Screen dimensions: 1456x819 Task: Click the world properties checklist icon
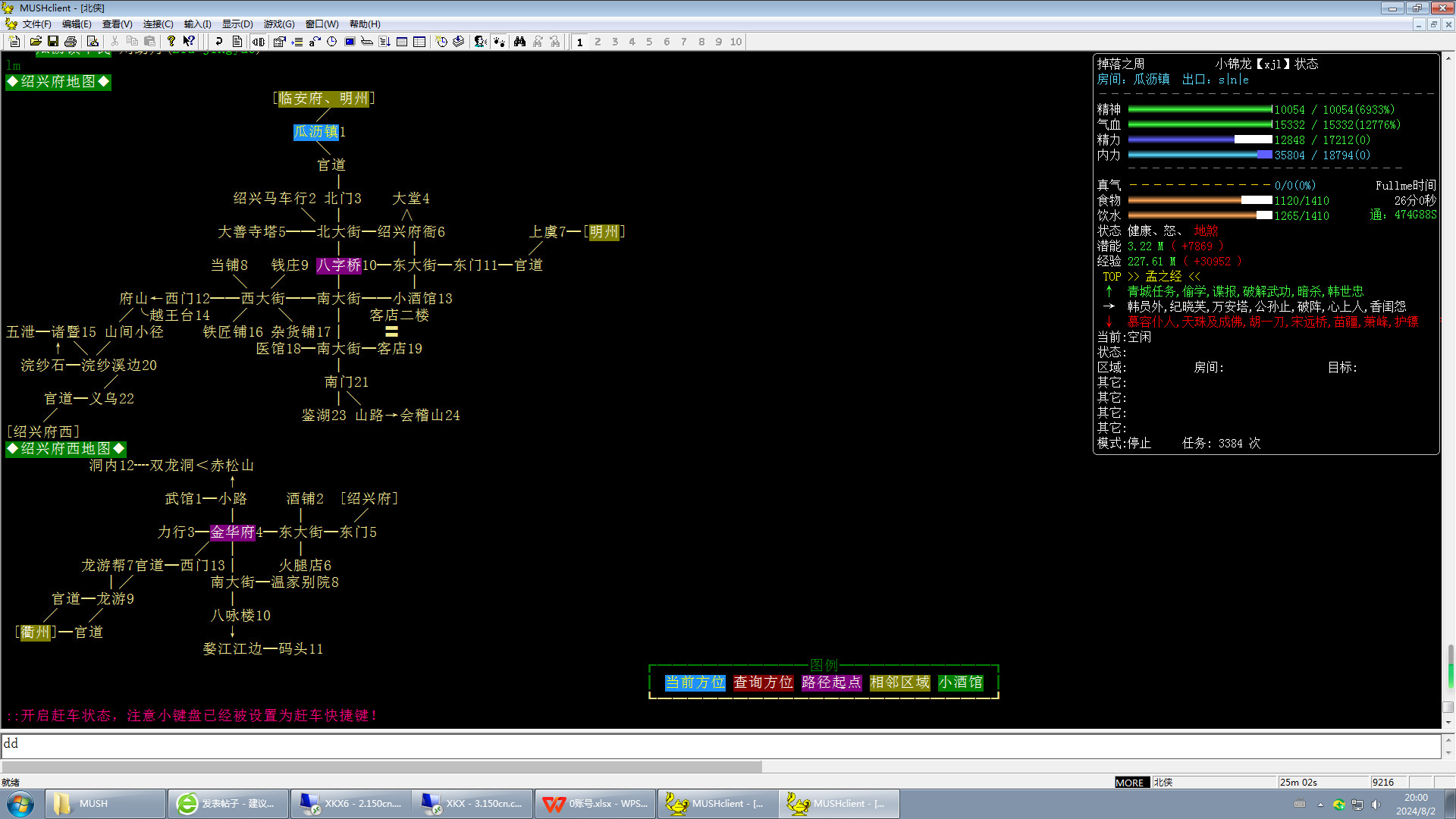click(x=279, y=42)
